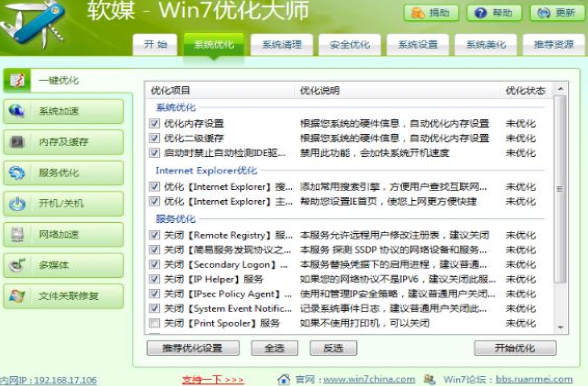Open bbs.ruanmei.com forum link

point(534,380)
